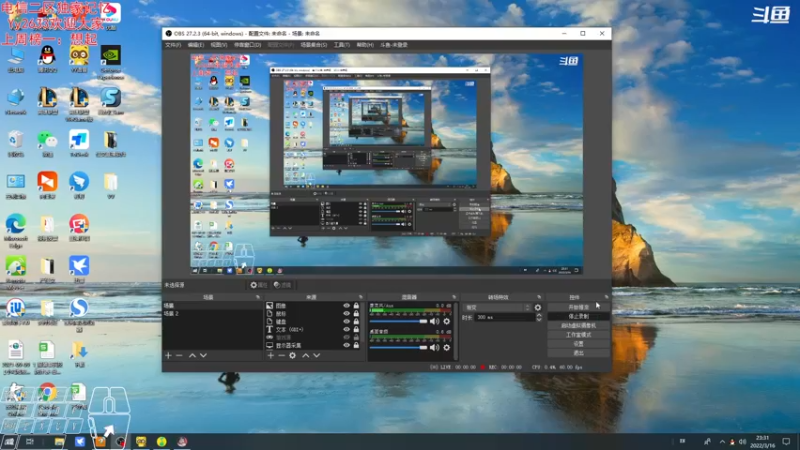Open the 场景集合(S) Scene Collection menu
Viewport: 800px width, 450px height.
pos(314,45)
